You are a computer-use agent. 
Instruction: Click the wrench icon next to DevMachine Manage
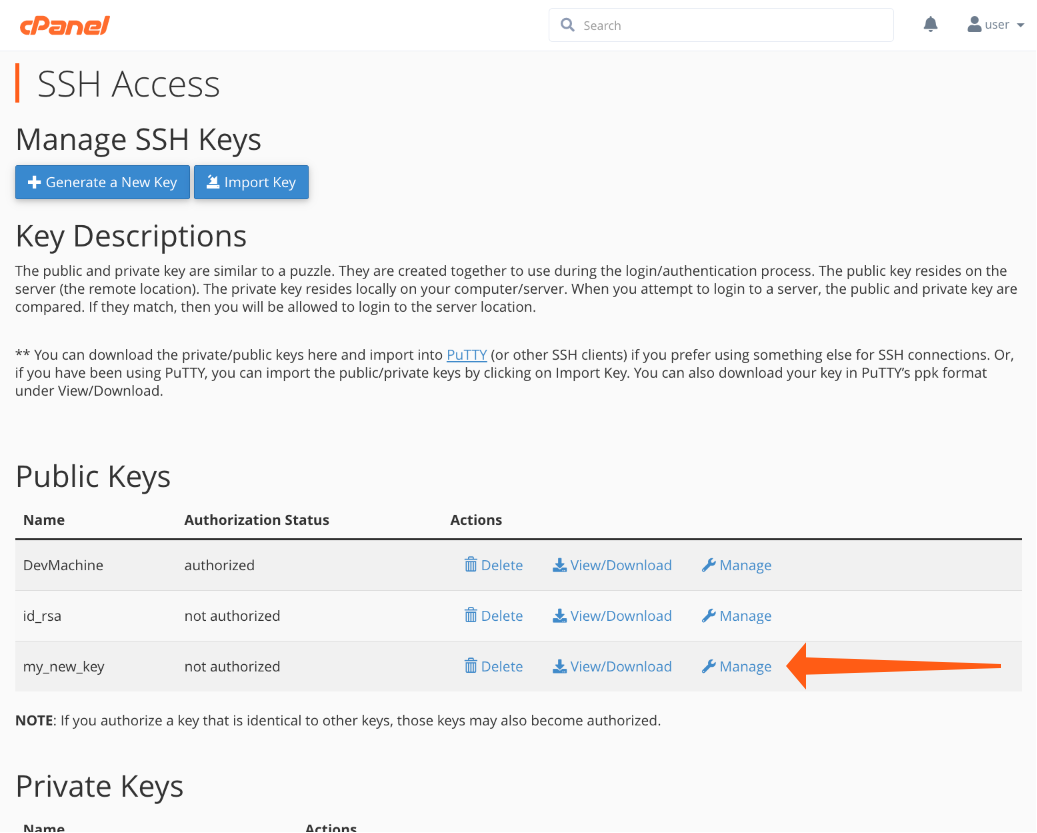[709, 565]
